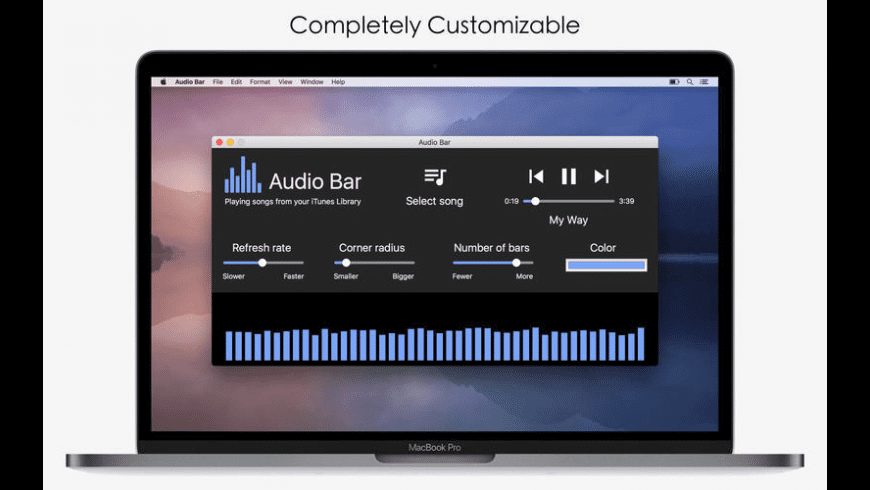Click the 'More' label under Number of bars
The width and height of the screenshot is (870, 490).
[x=524, y=276]
